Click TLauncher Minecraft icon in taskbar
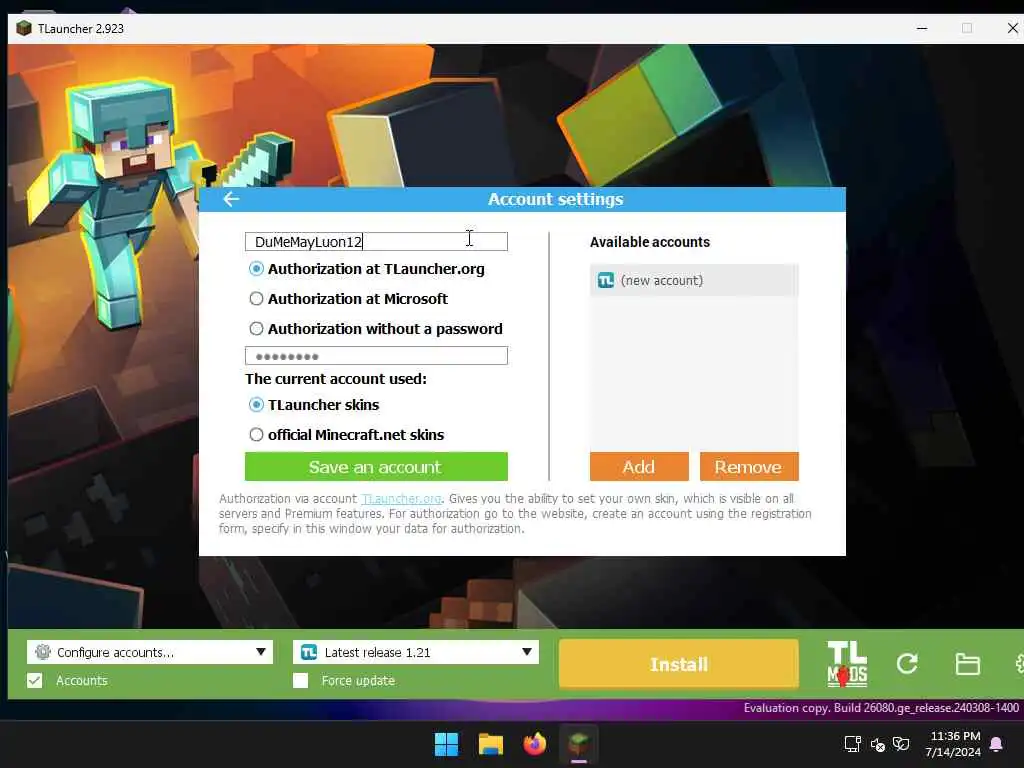 [x=579, y=744]
